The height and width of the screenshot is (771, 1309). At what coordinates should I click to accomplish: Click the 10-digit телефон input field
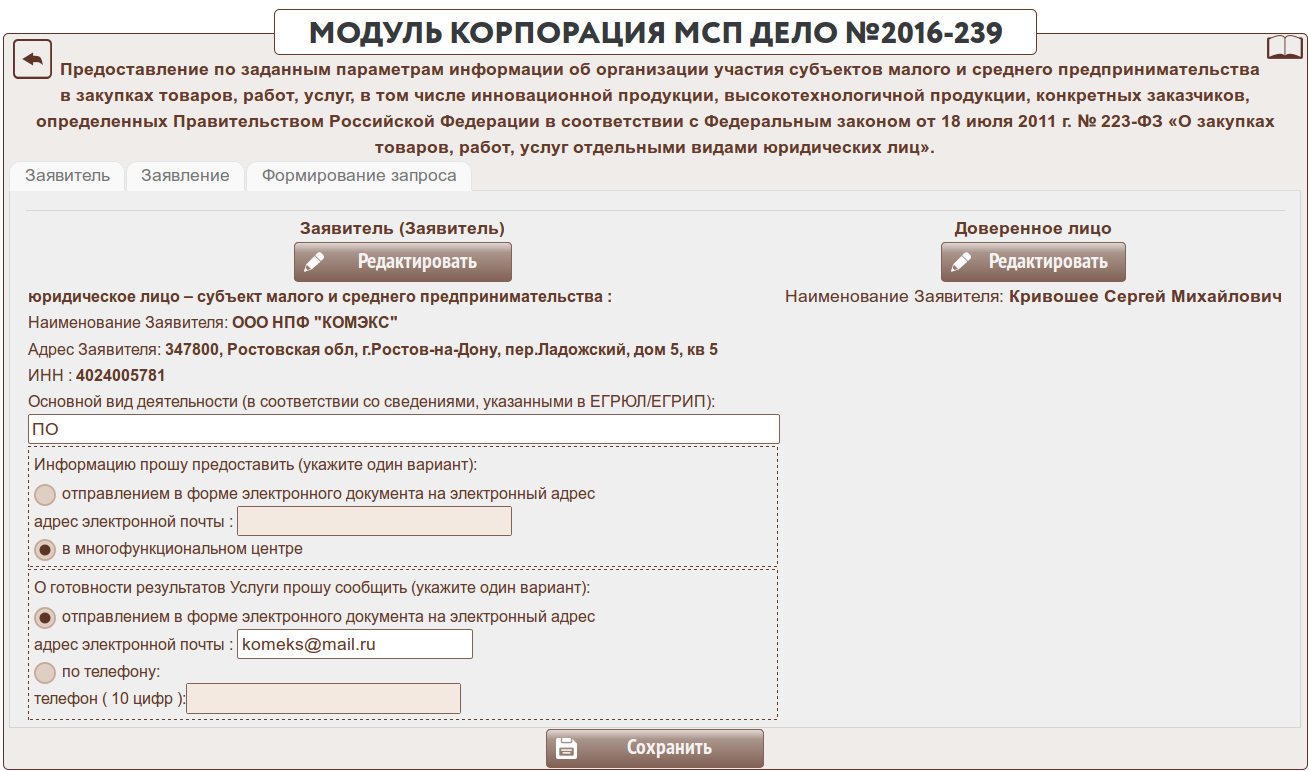point(323,699)
